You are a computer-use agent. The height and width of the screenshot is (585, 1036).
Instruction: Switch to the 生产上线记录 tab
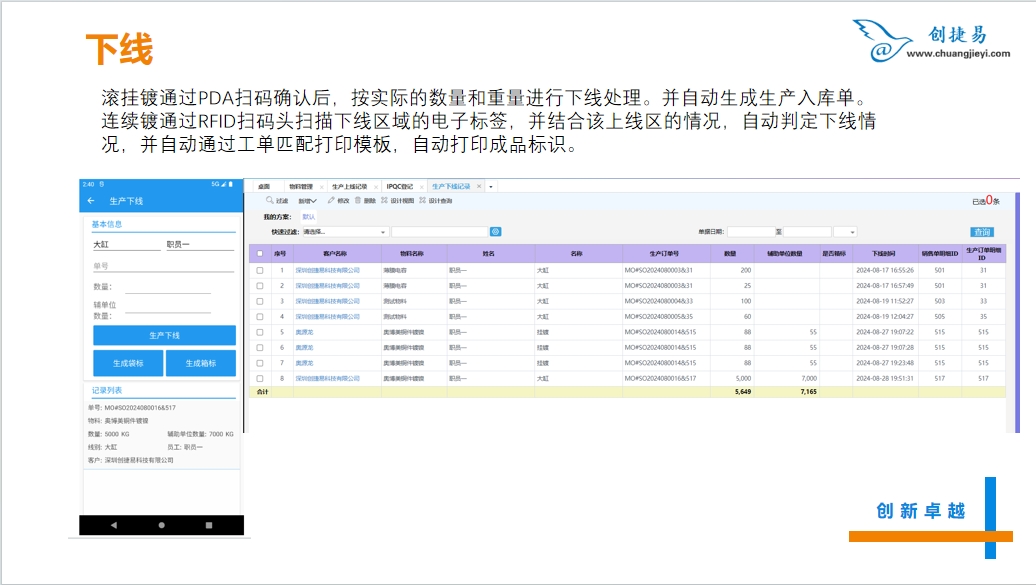point(348,186)
